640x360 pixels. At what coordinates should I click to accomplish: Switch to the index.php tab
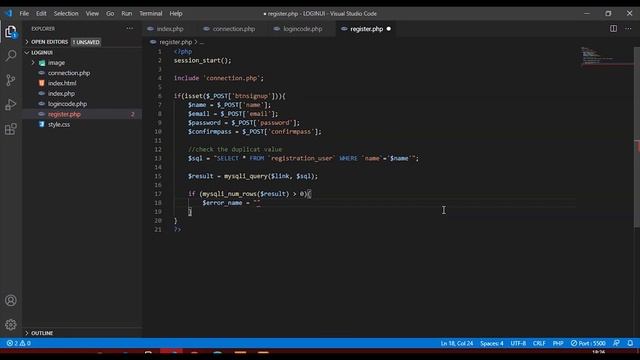click(170, 29)
